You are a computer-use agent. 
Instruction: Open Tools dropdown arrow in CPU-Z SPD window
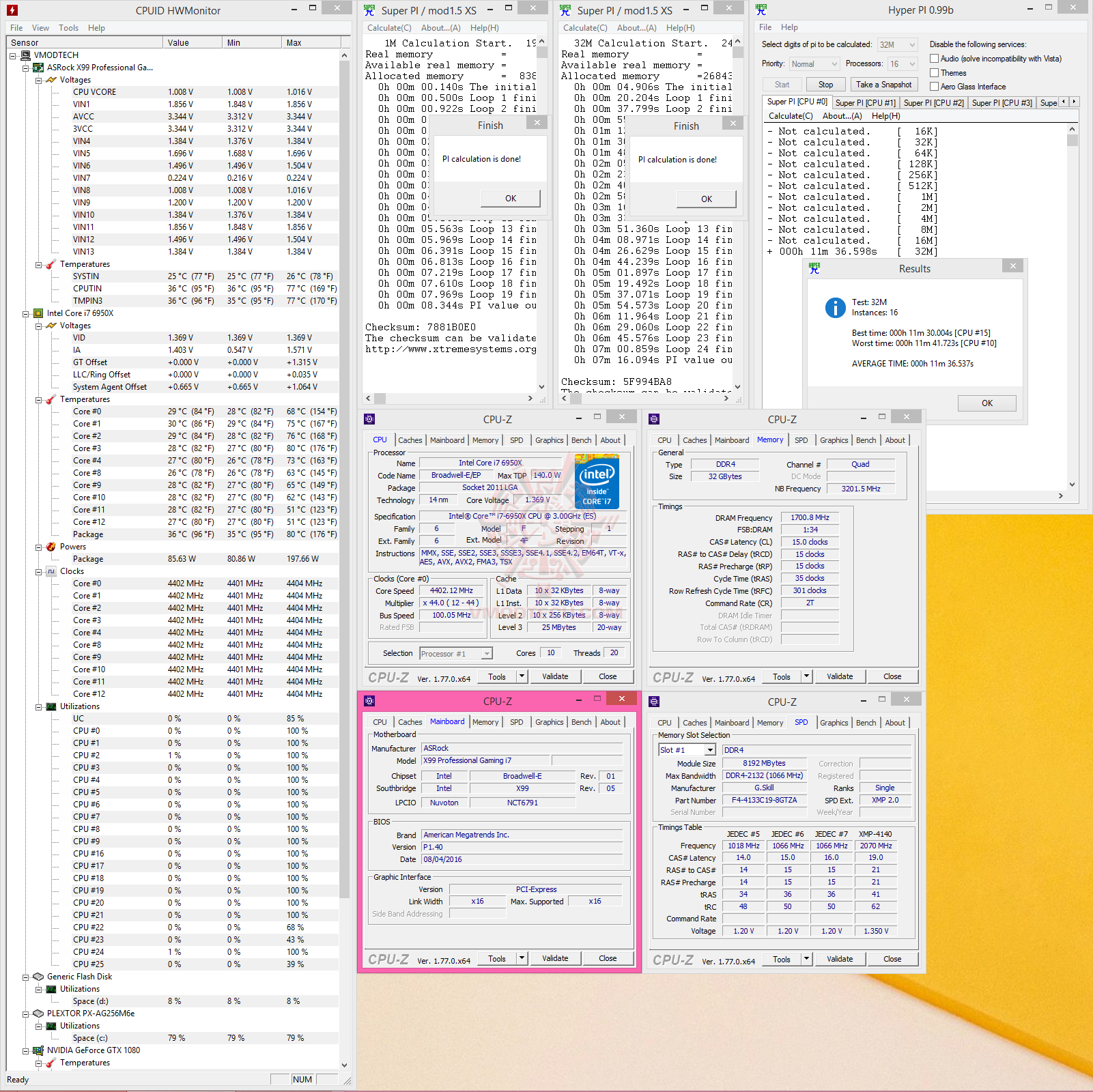807,959
